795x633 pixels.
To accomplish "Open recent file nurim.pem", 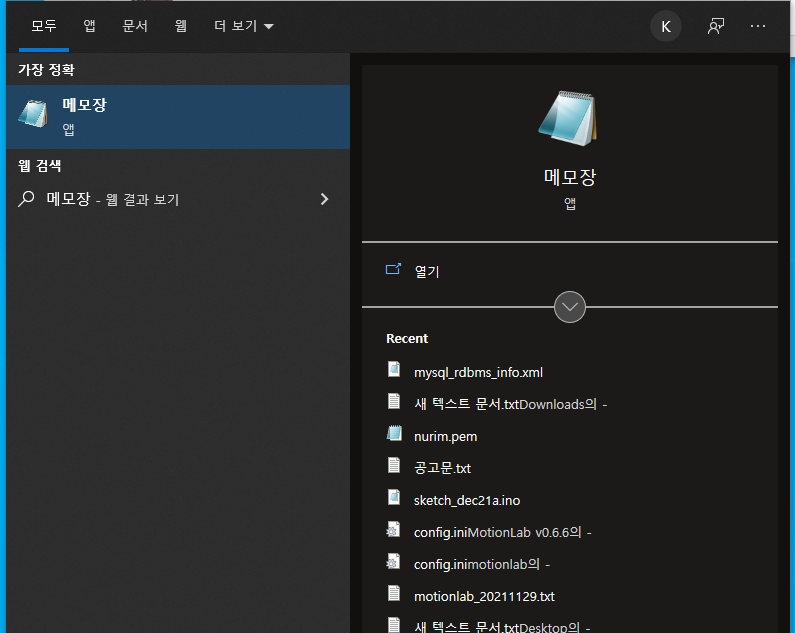I will [x=445, y=437].
